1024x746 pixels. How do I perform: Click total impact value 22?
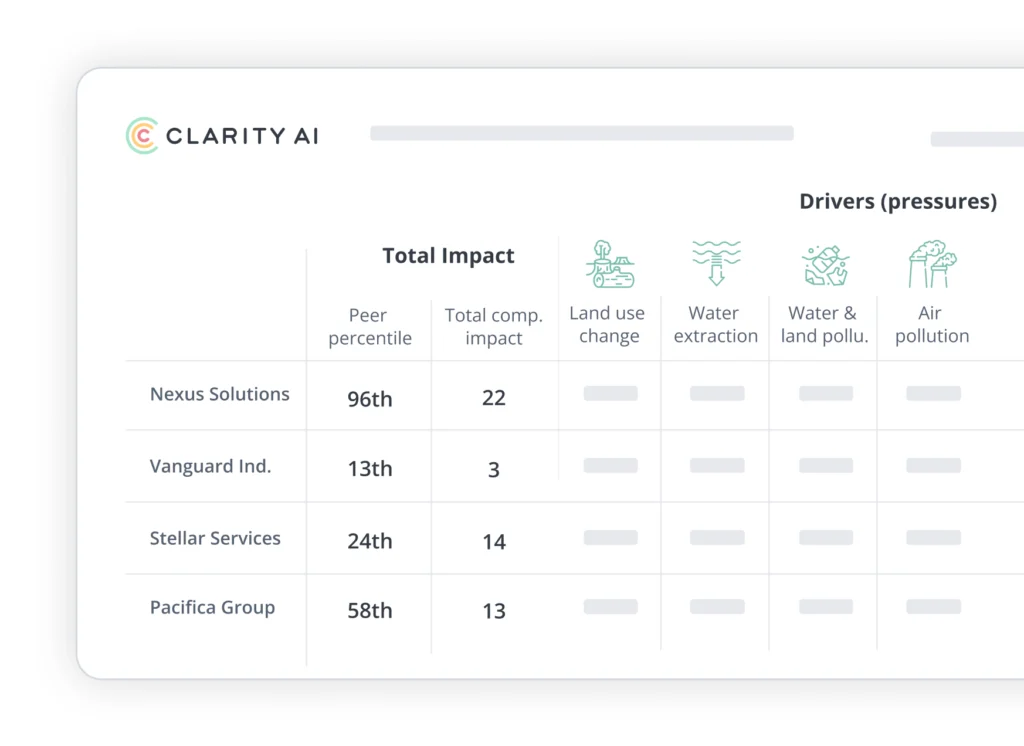pyautogui.click(x=494, y=398)
